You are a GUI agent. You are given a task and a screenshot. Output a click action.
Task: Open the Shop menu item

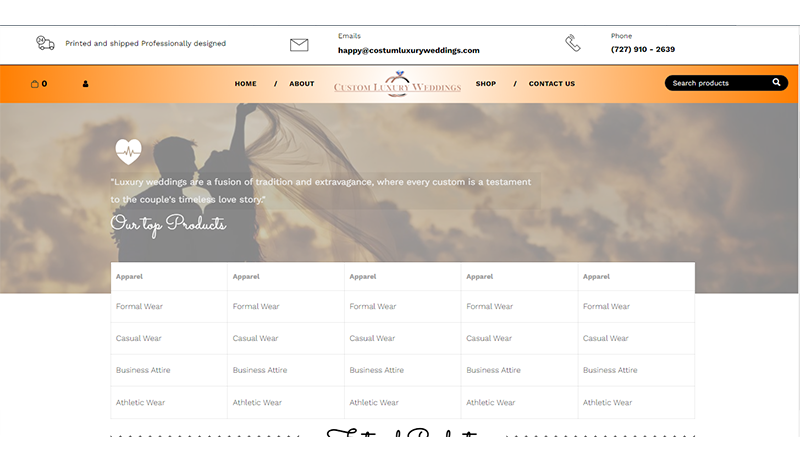[485, 84]
